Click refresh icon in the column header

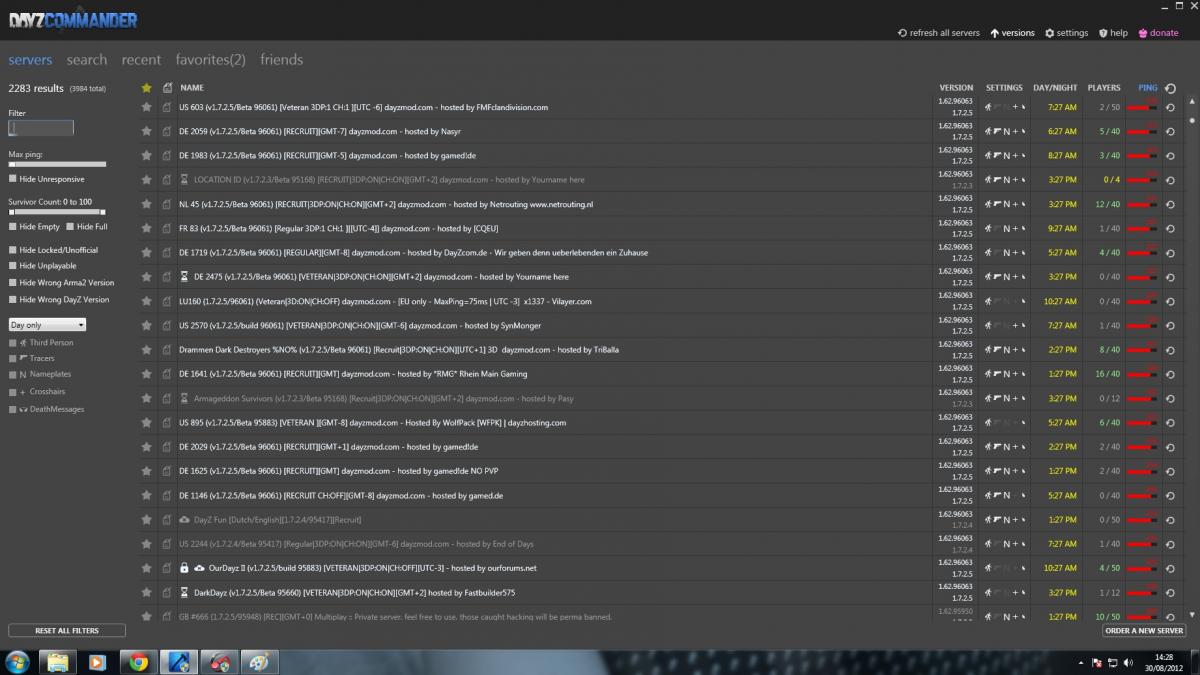[1170, 88]
